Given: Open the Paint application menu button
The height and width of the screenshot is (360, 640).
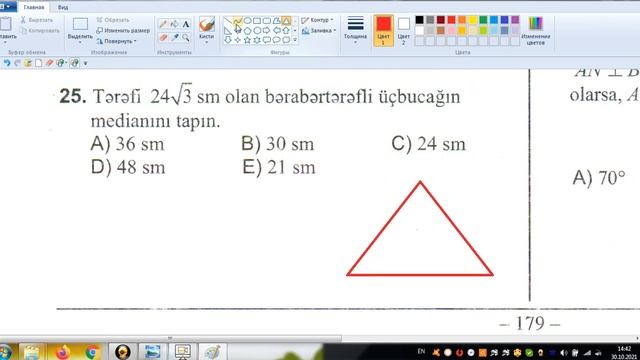Looking at the screenshot, I should (7, 7).
